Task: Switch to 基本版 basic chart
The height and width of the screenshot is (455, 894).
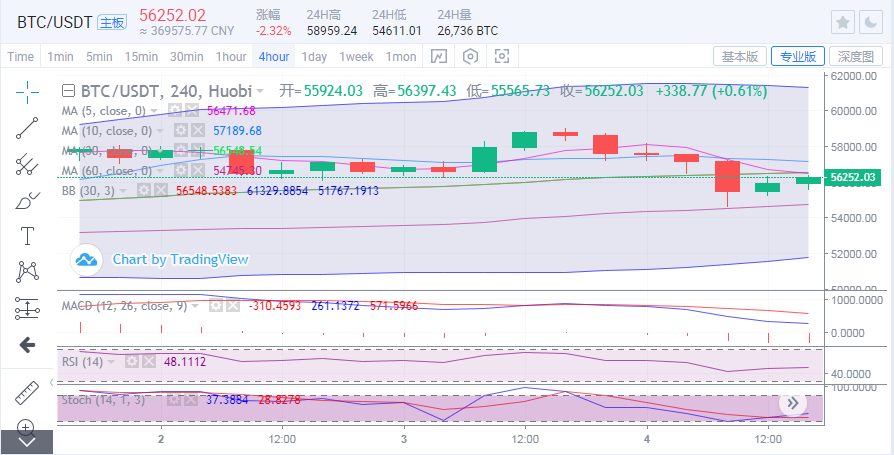Action: pyautogui.click(x=739, y=56)
